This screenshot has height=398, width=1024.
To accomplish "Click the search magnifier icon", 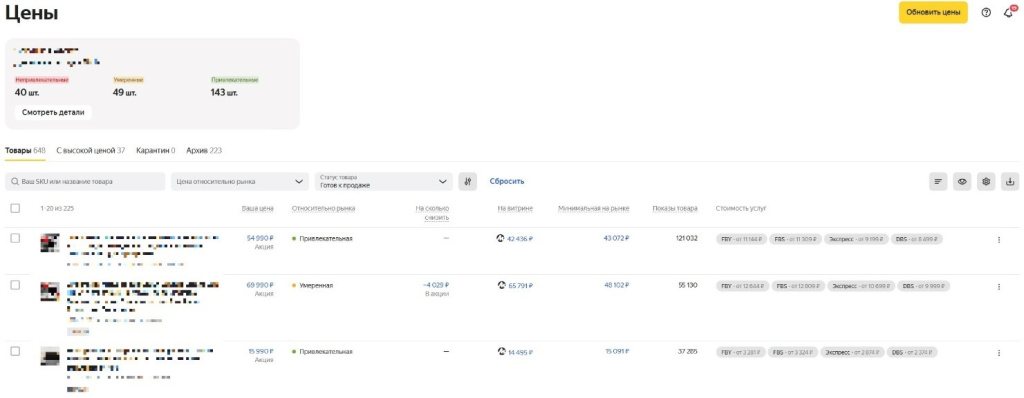I will click(x=15, y=182).
